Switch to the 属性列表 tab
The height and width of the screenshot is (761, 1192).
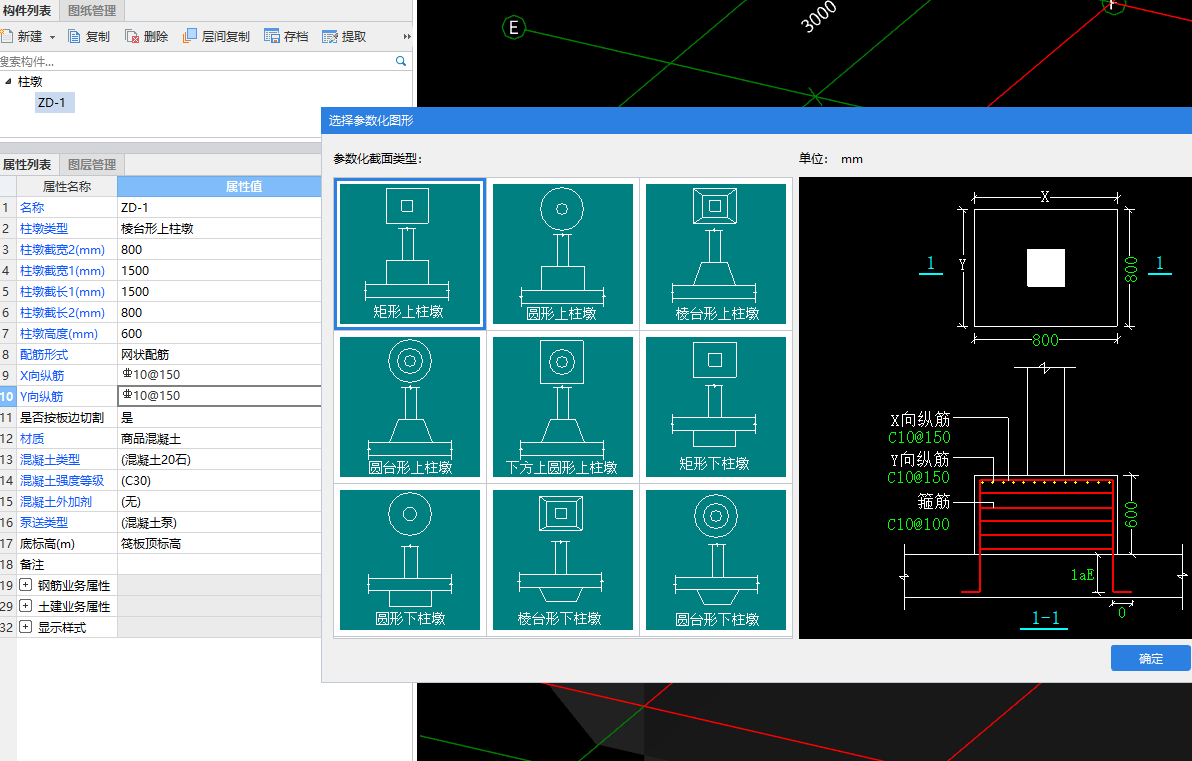(x=28, y=164)
